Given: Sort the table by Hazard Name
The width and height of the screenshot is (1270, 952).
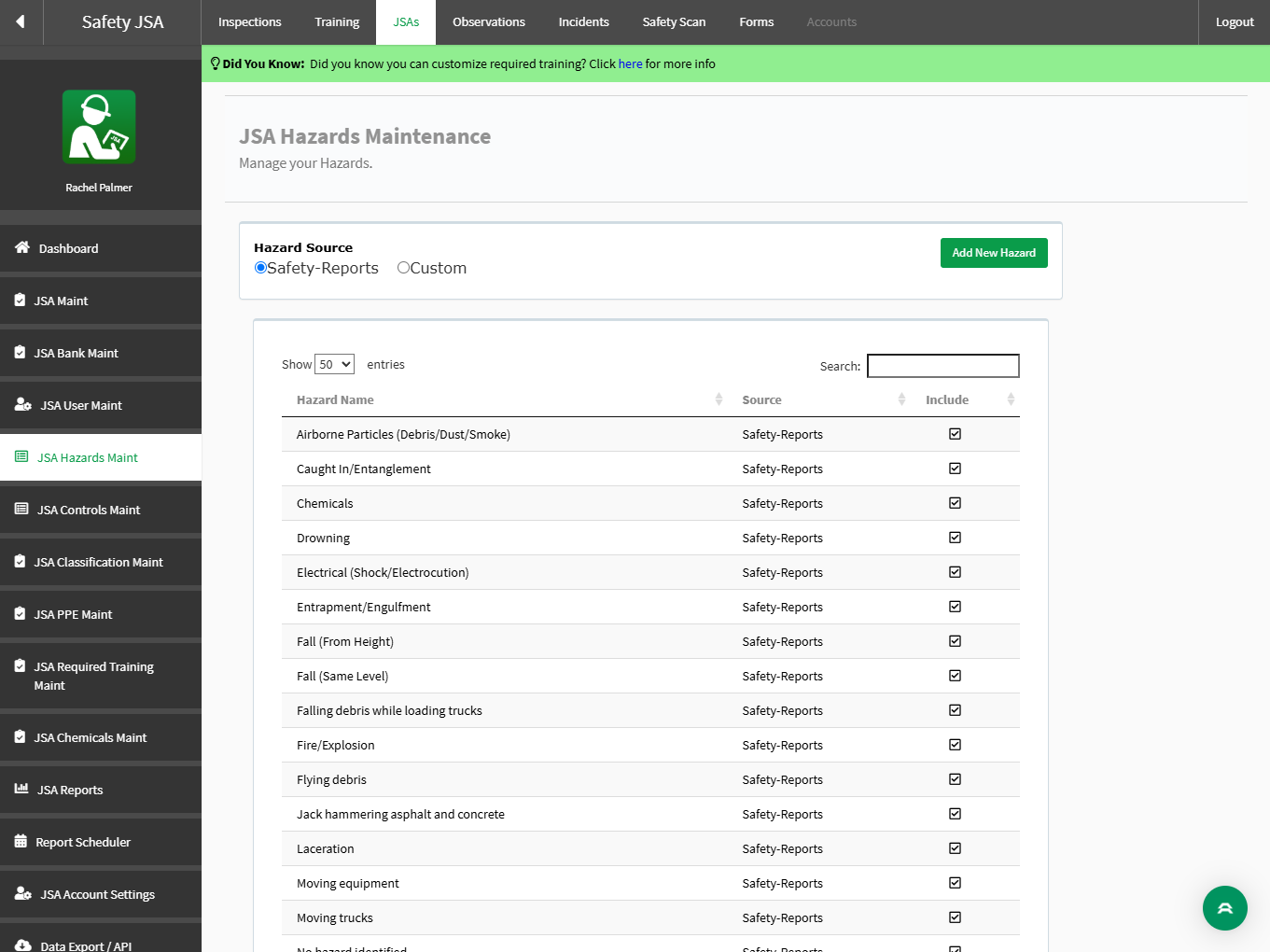Looking at the screenshot, I should click(335, 399).
